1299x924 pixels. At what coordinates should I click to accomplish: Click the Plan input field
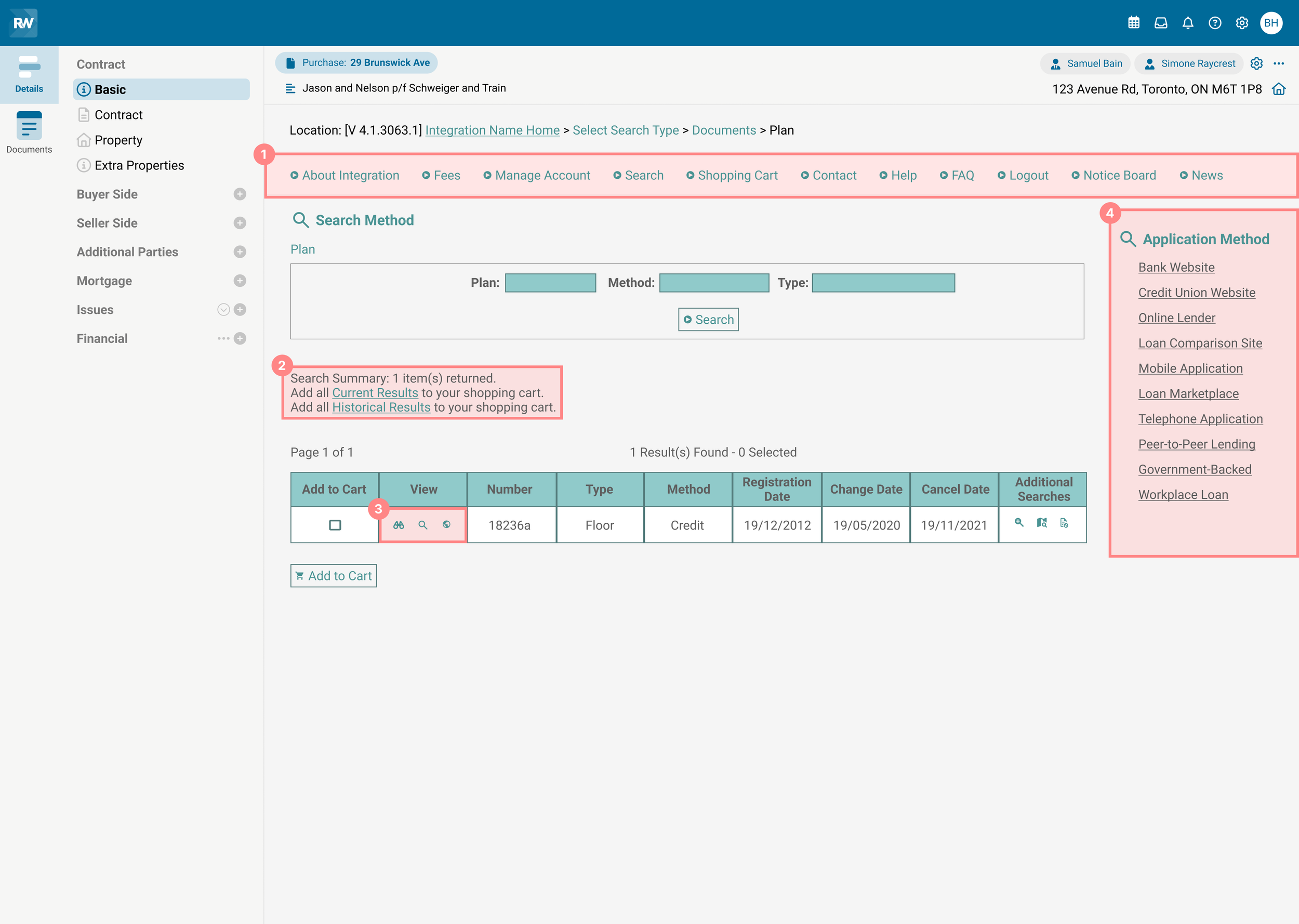[550, 283]
